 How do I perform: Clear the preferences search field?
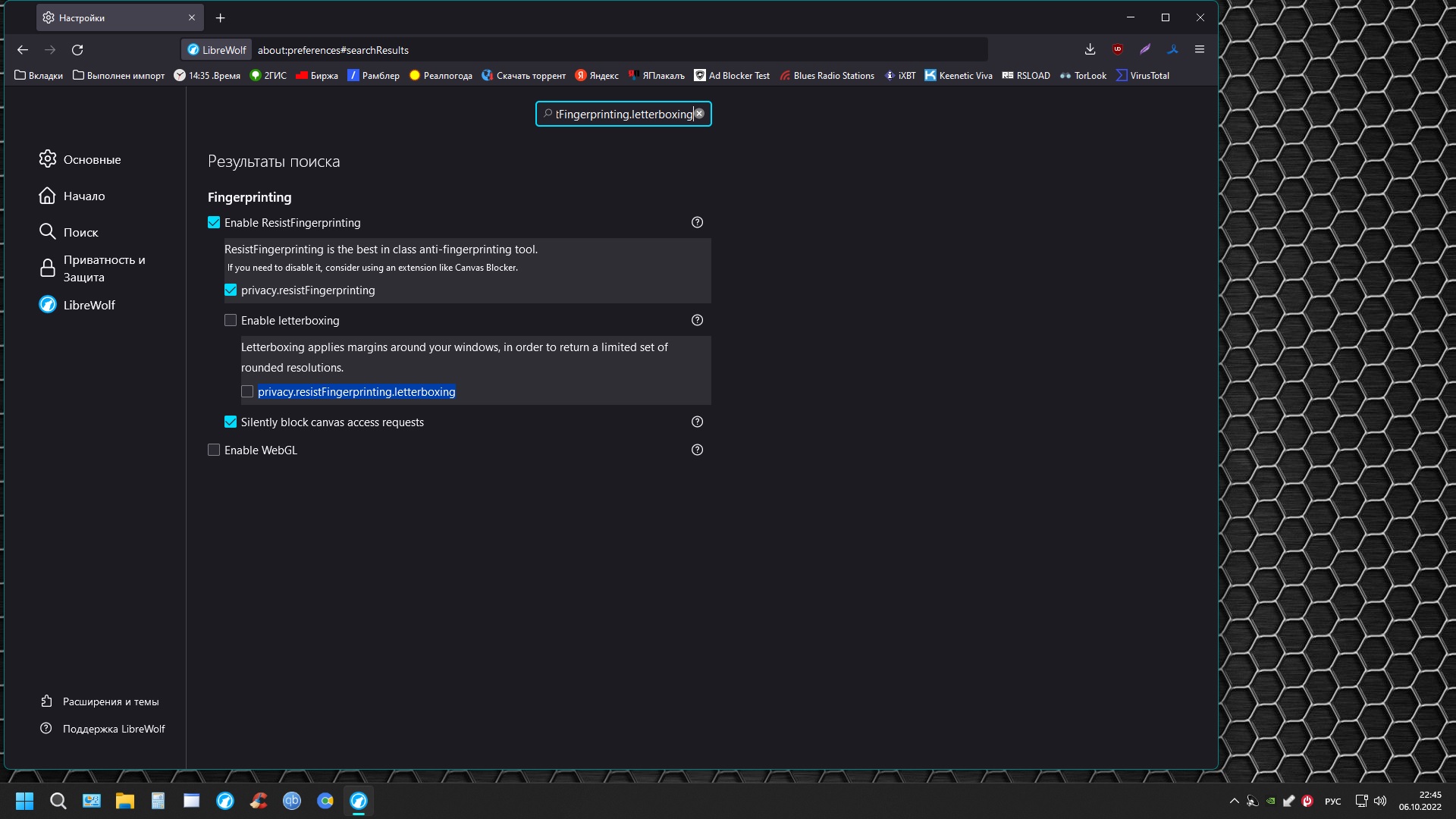699,114
